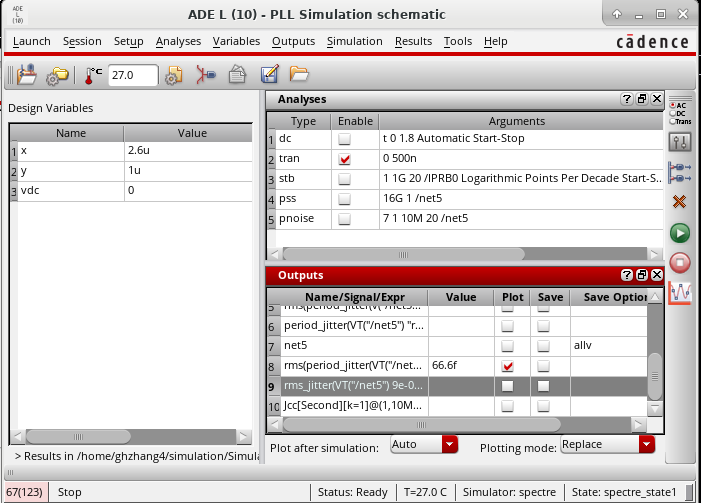Open the Results menu
Image resolution: width=701 pixels, height=503 pixels.
point(414,41)
